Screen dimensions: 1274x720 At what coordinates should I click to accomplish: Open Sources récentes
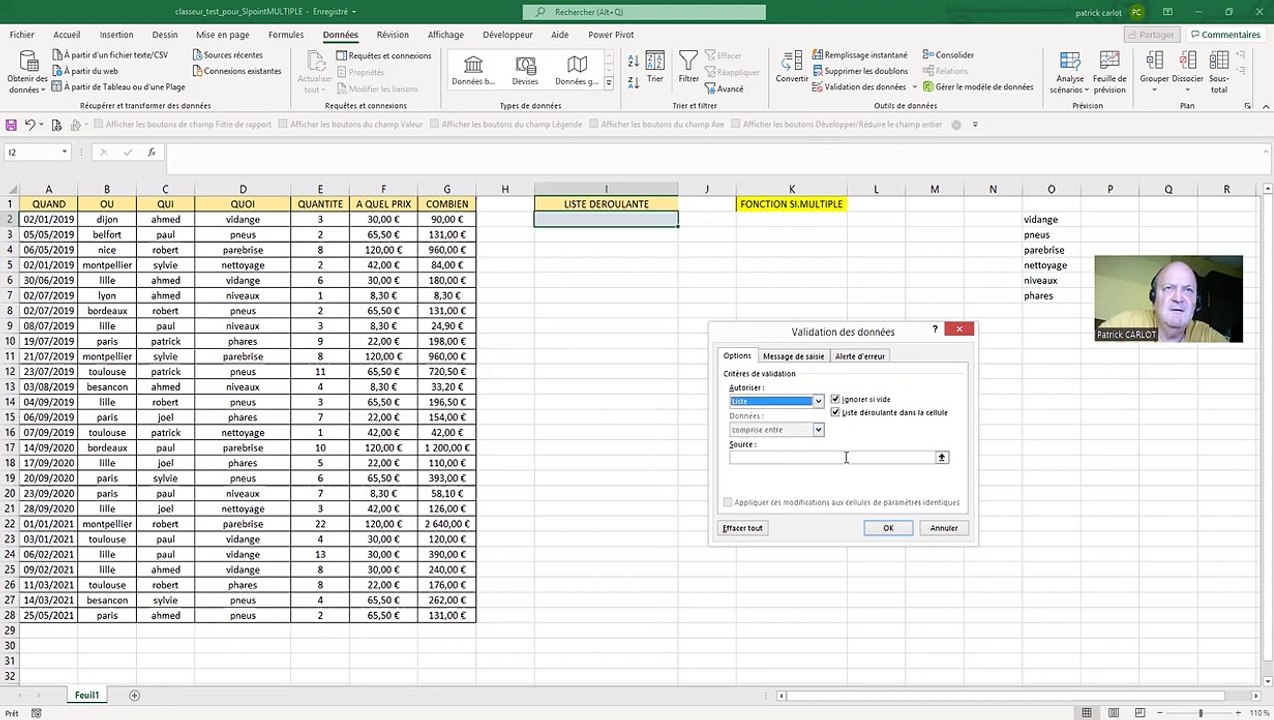226,55
